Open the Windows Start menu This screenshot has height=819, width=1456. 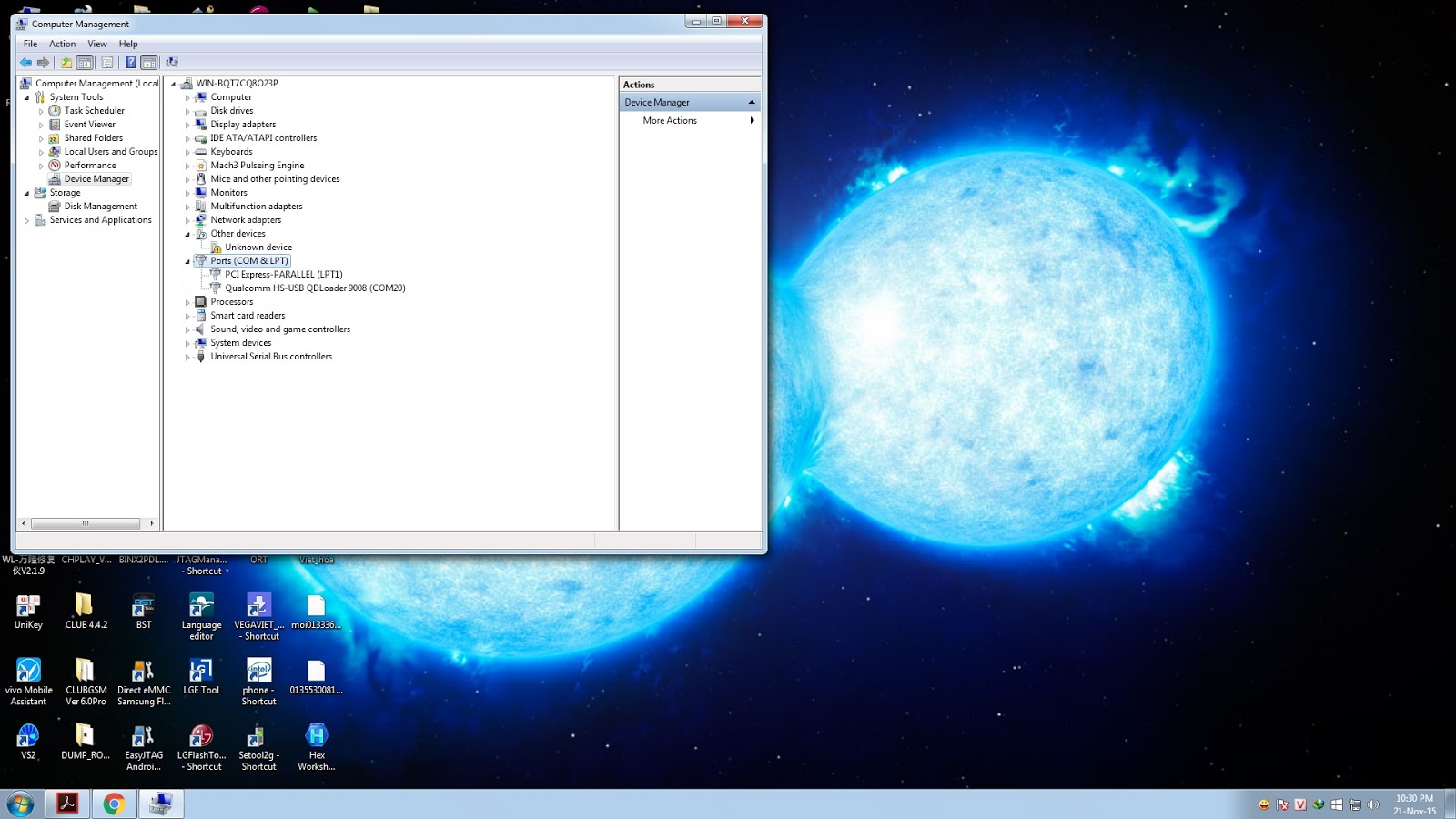[20, 804]
